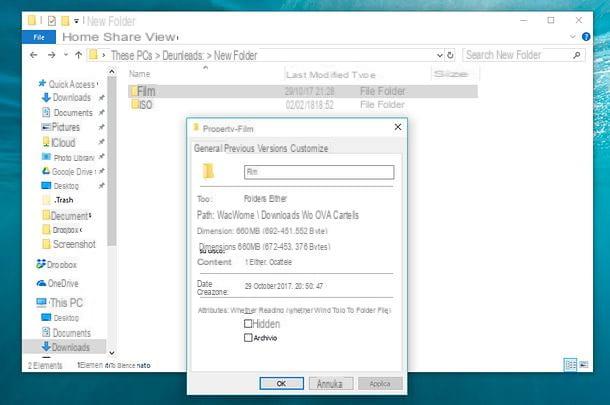The image size is (610, 405).
Task: Select the Film folder row
Action: 303,91
